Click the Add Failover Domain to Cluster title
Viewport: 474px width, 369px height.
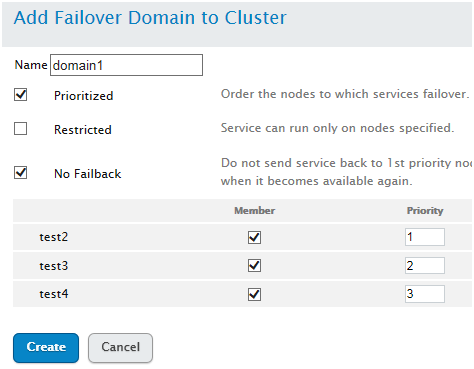(x=150, y=18)
